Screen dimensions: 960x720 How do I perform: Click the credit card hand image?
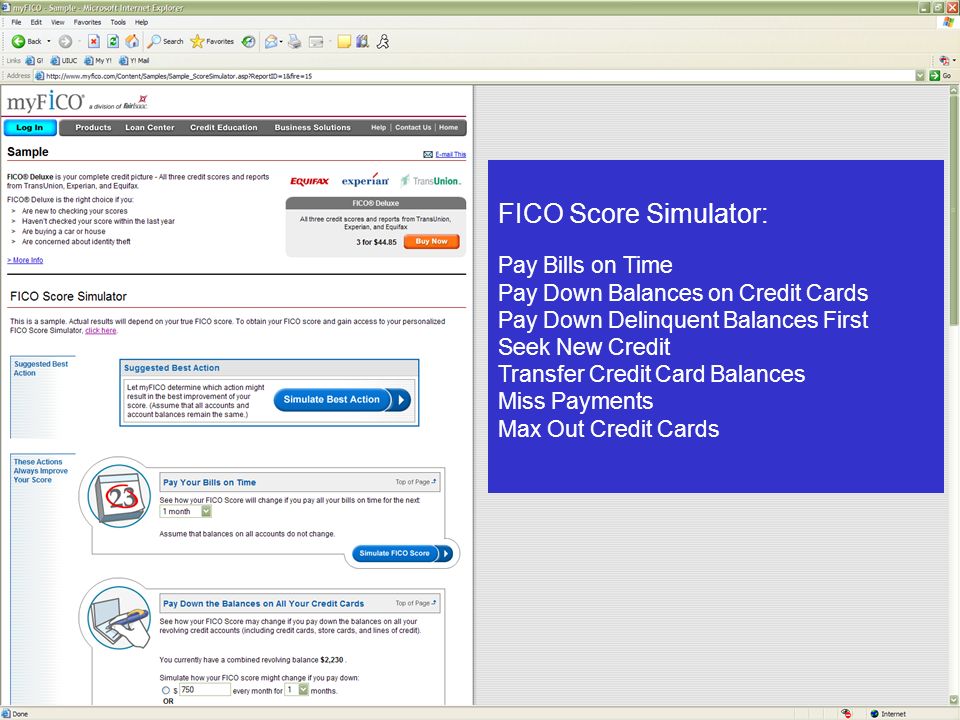click(119, 617)
